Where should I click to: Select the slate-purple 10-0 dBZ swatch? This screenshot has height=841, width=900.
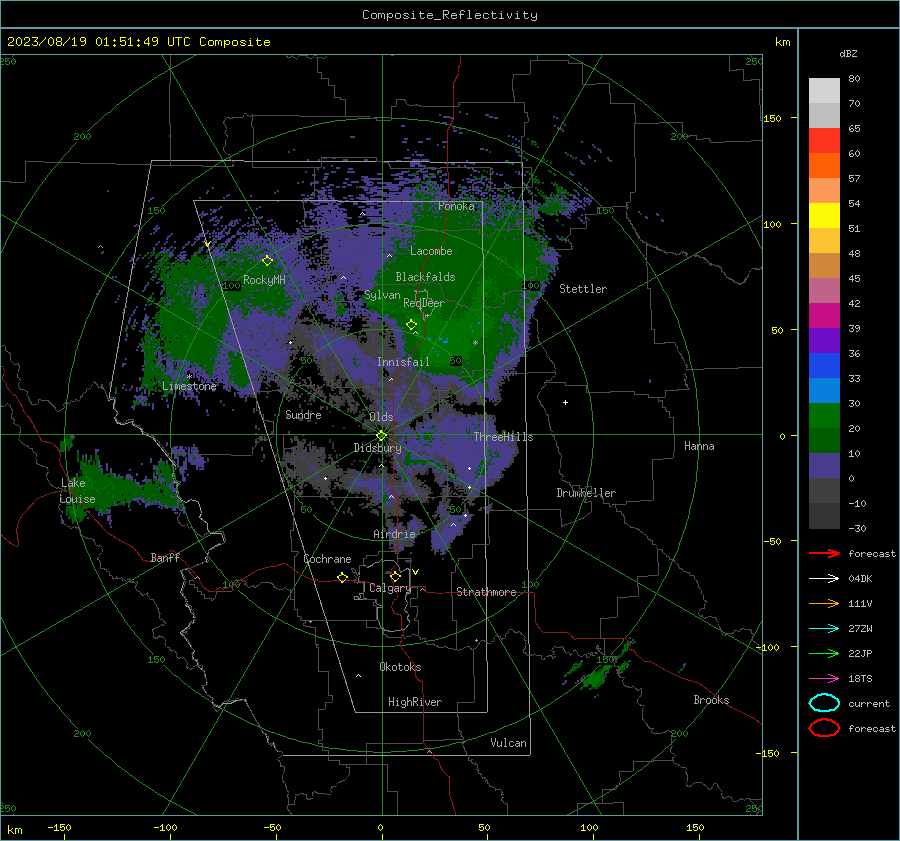(824, 466)
